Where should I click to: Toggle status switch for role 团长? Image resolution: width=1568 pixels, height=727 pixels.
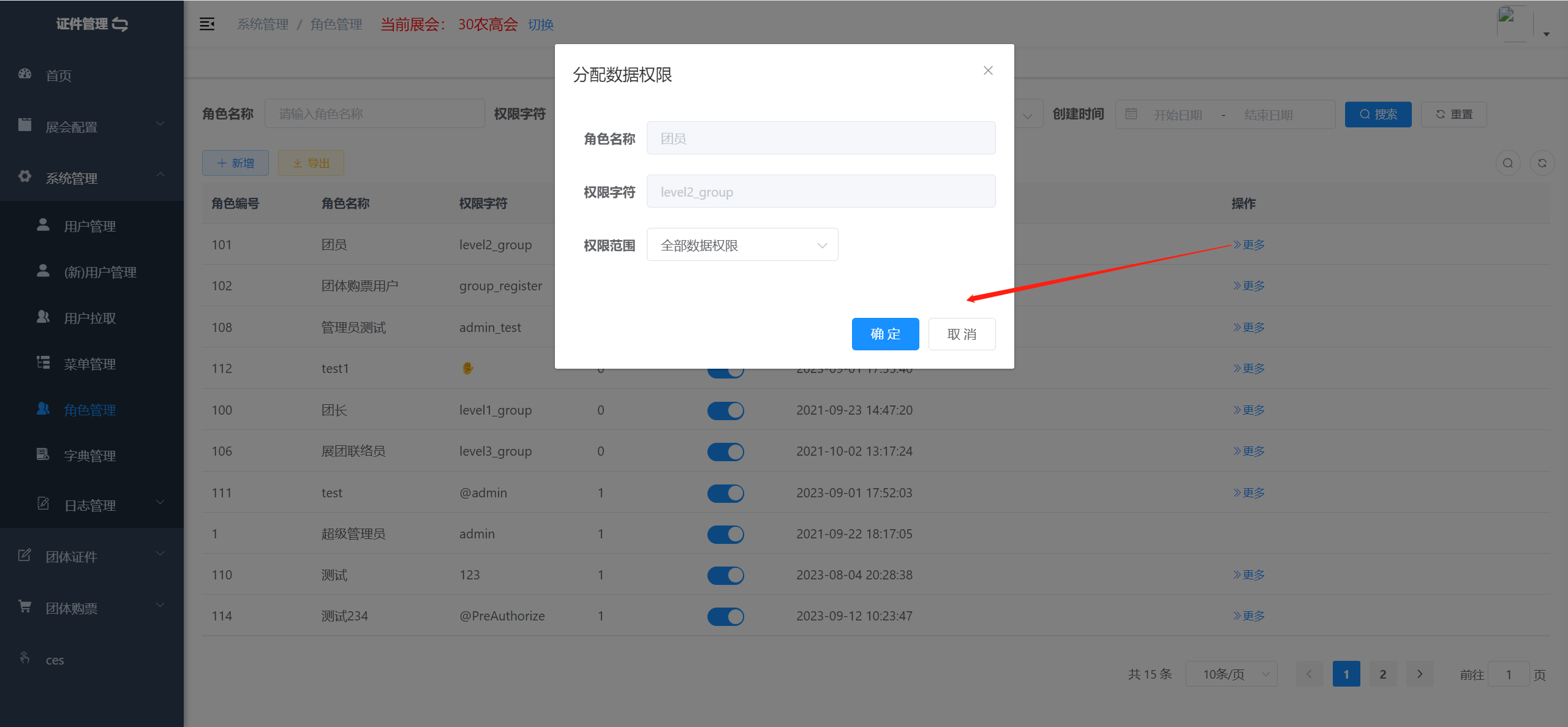click(x=726, y=410)
